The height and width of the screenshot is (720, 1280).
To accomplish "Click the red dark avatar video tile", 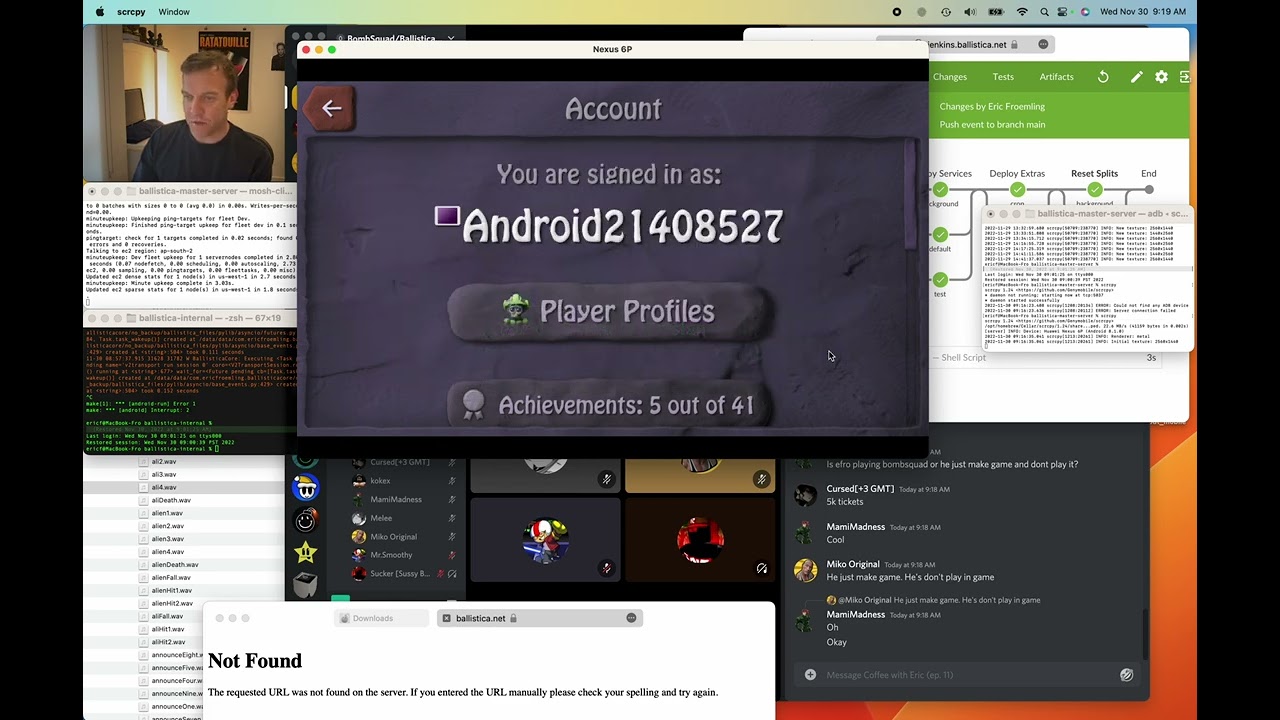I will [x=700, y=539].
